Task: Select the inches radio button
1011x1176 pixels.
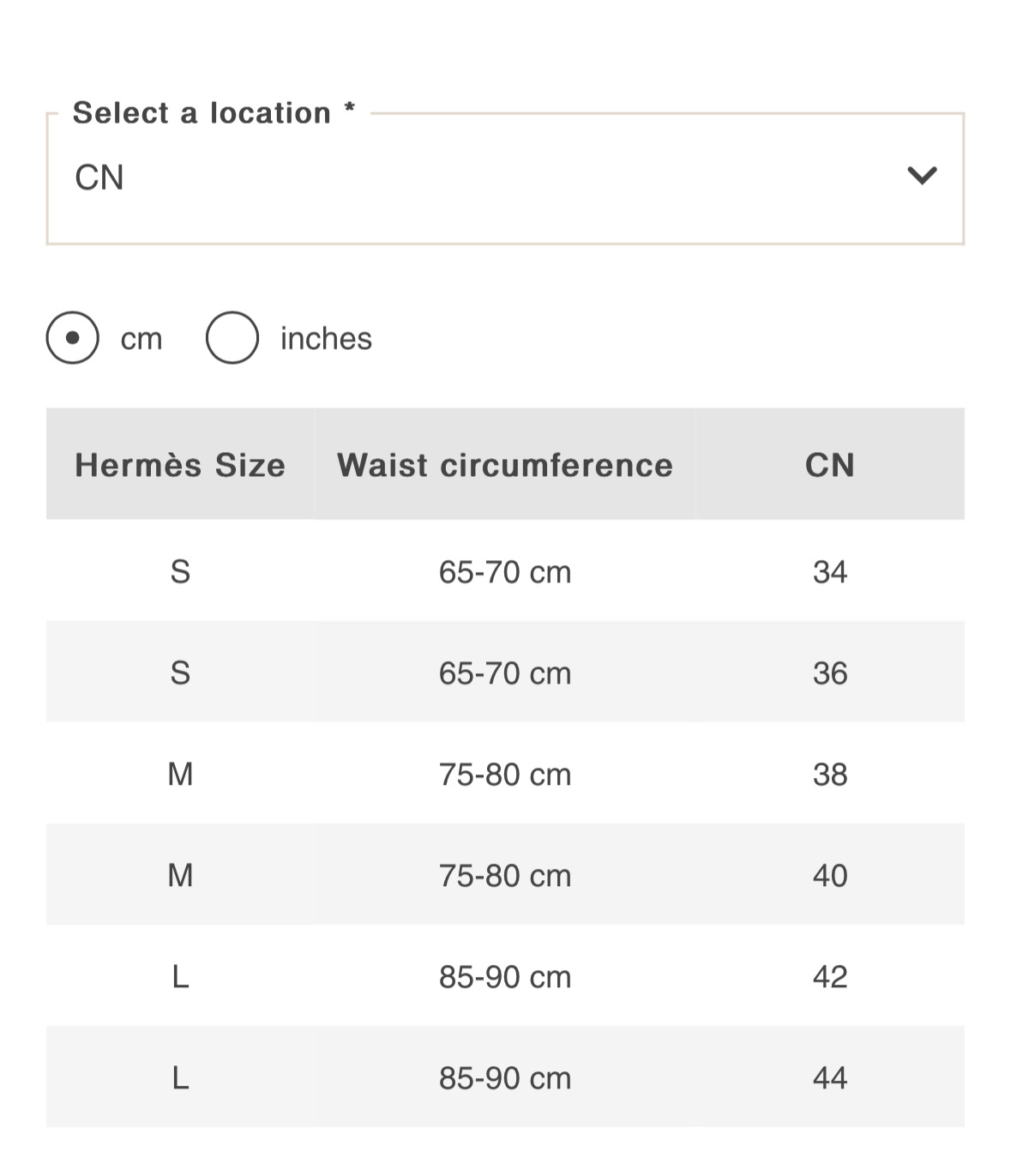Action: [232, 338]
